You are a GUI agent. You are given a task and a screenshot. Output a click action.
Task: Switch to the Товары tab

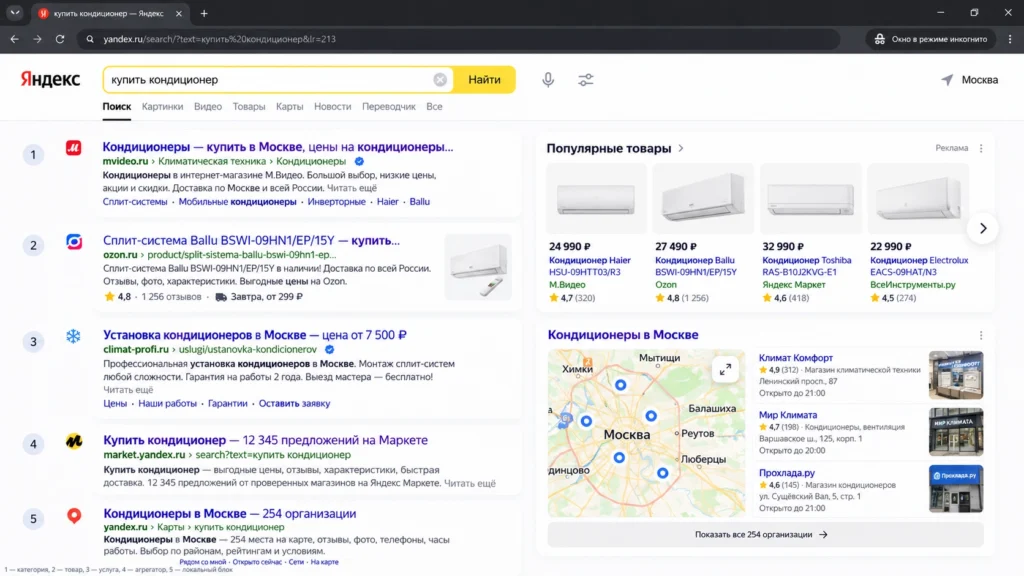(x=249, y=106)
